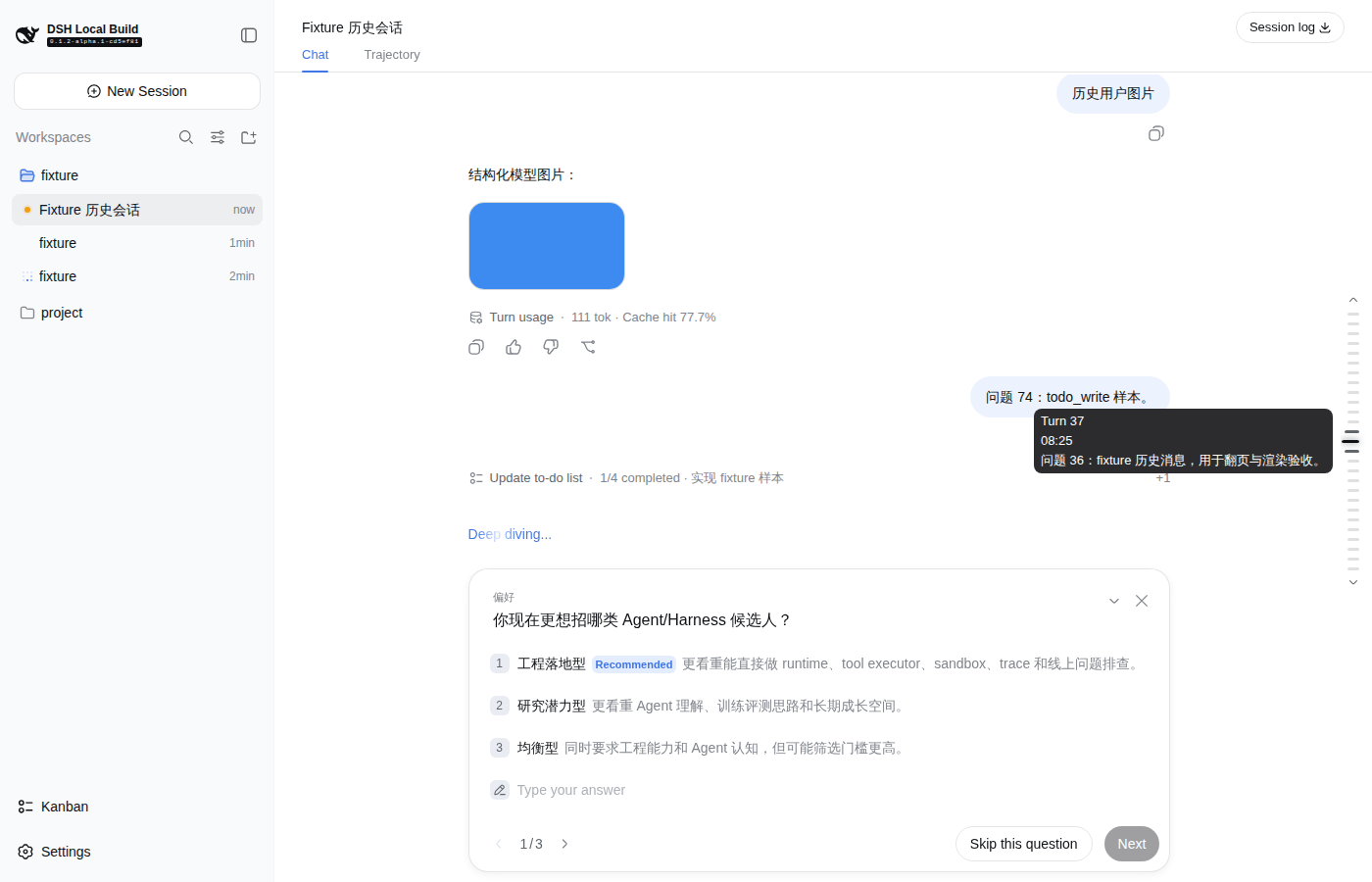
Task: Click the Next button
Action: point(1132,844)
